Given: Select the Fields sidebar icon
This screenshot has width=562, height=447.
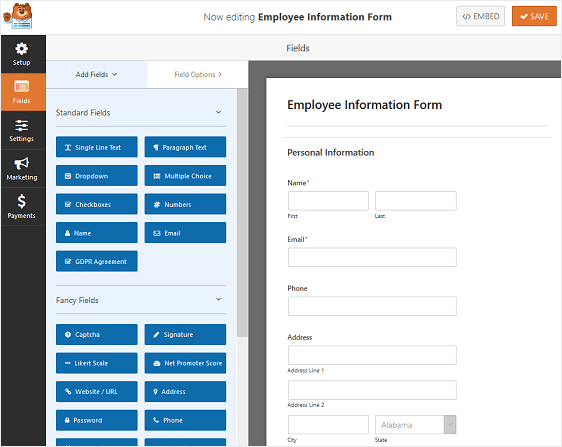Looking at the screenshot, I should point(23,92).
